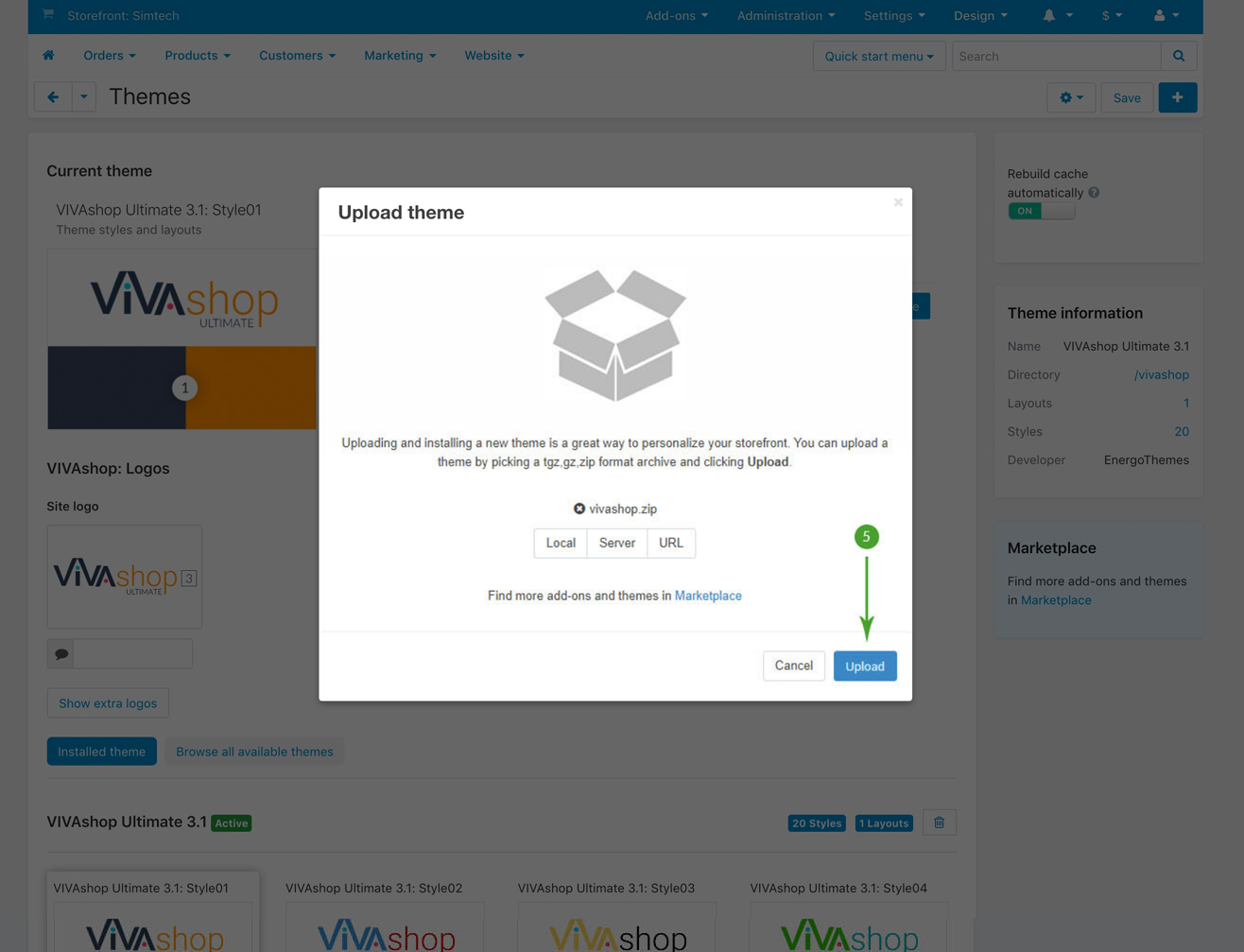The height and width of the screenshot is (952, 1244).
Task: Go back with the arrow button
Action: coord(53,96)
